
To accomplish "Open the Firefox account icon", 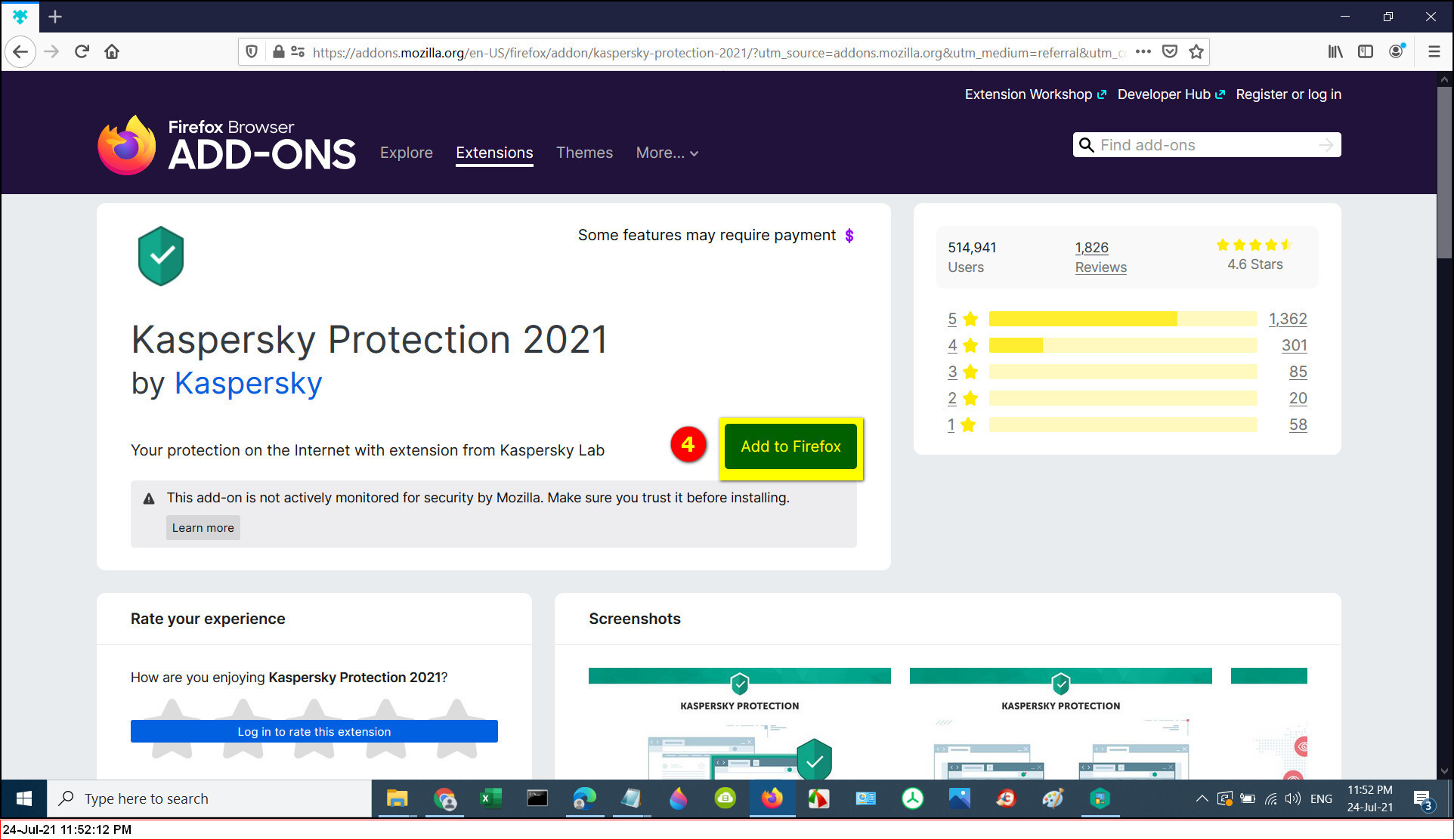I will tap(1397, 51).
